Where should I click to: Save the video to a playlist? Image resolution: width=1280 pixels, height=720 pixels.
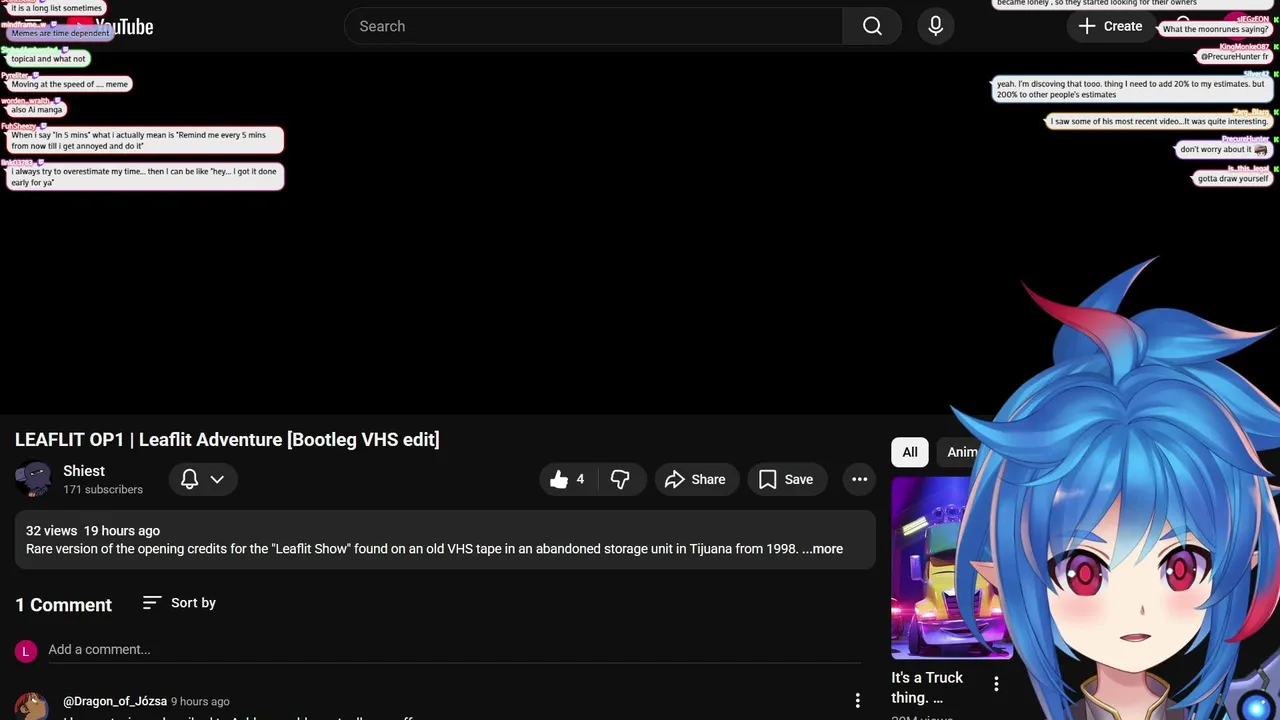pos(786,479)
